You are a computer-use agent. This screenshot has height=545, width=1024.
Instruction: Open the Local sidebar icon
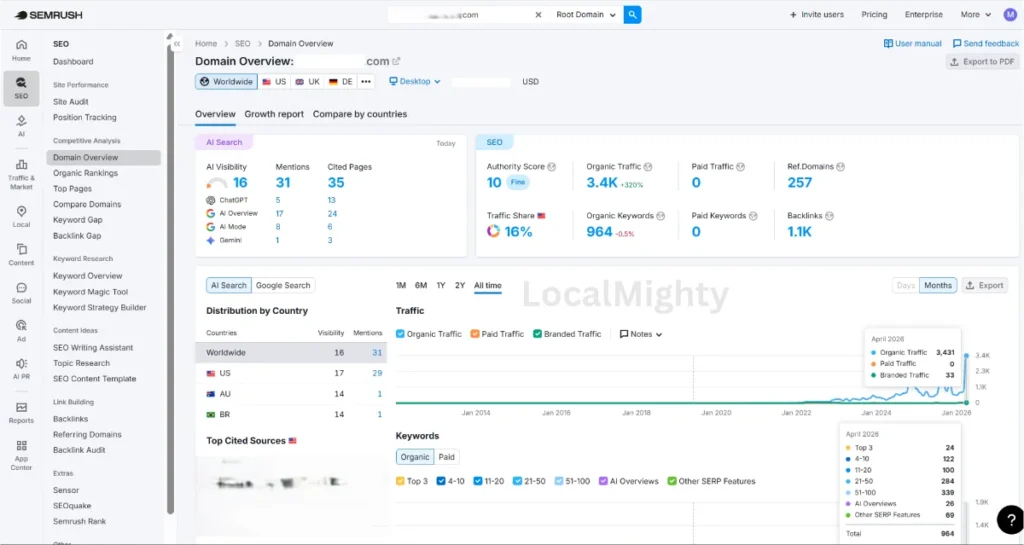pos(21,216)
